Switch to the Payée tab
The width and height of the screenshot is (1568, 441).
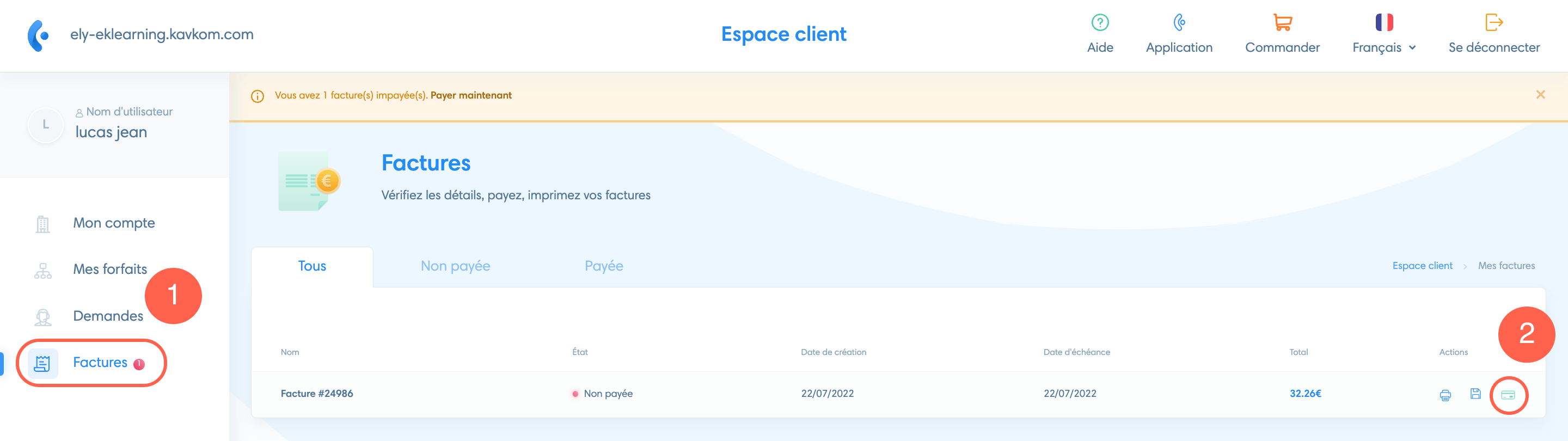coord(604,266)
